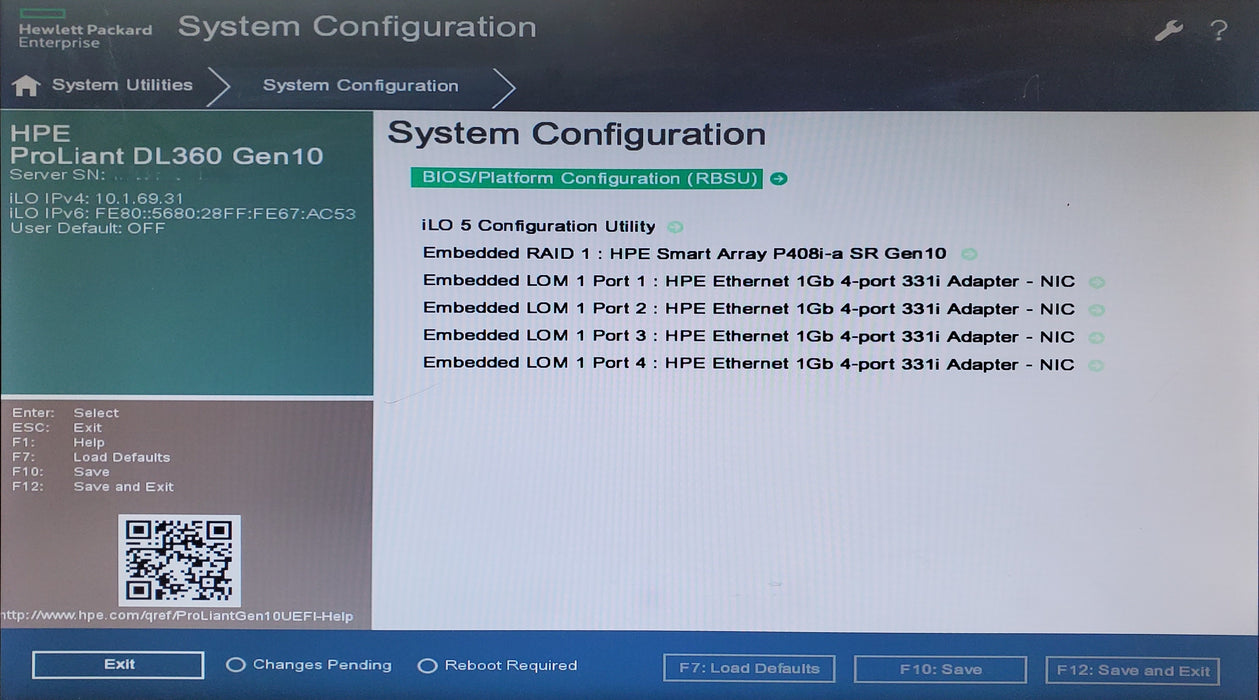Click the QR code help image
Image resolution: width=1259 pixels, height=700 pixels.
(179, 560)
